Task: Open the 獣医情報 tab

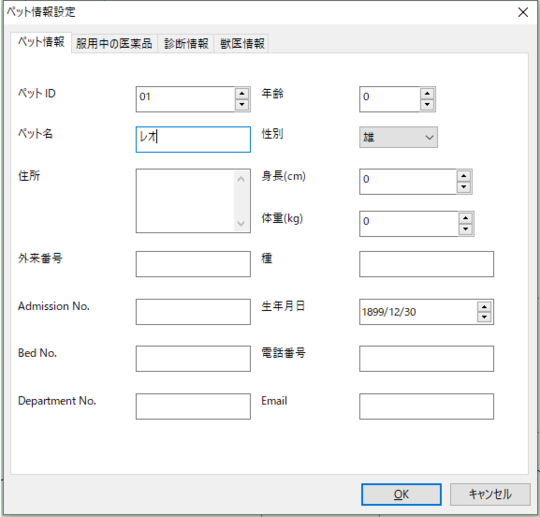Action: click(x=242, y=44)
